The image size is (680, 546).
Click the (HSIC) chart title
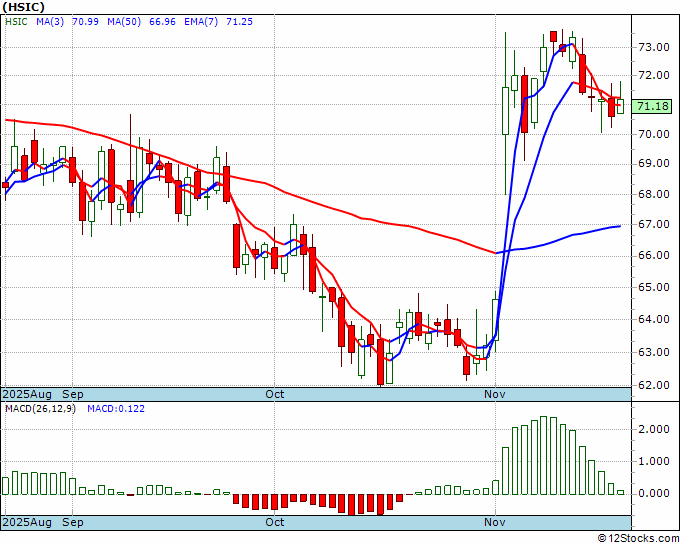23,7
